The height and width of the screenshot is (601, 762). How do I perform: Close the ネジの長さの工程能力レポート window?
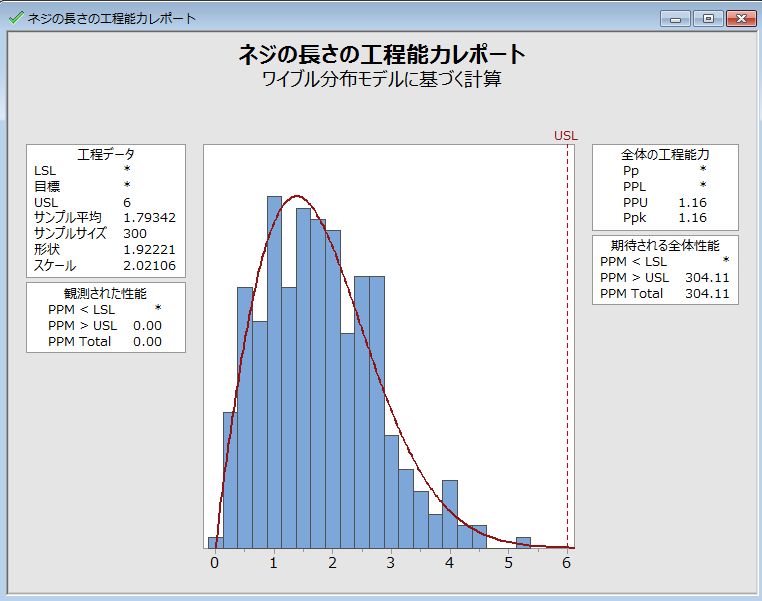tap(741, 19)
